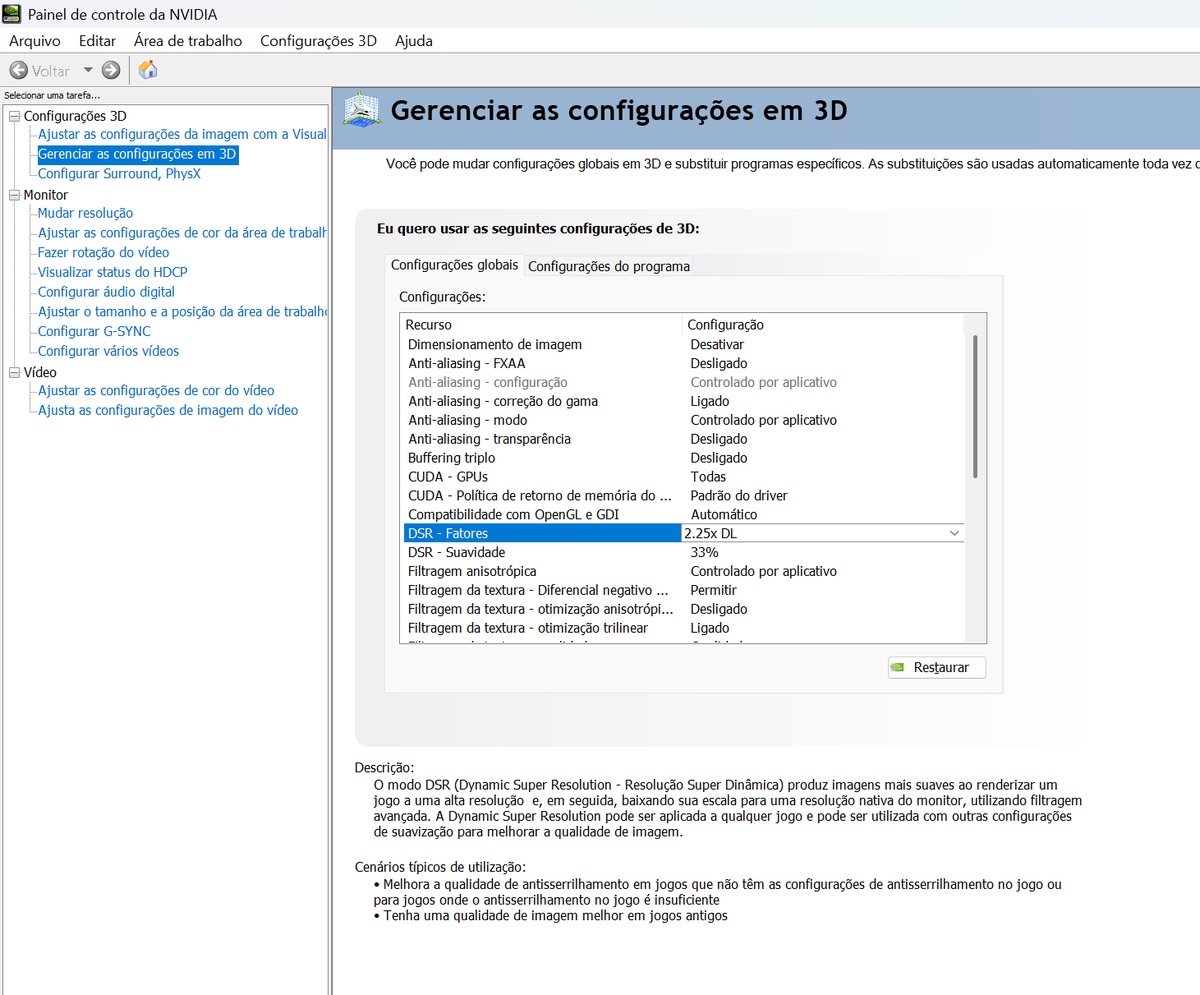Open Configurar G-SYNC
The height and width of the screenshot is (995, 1200).
click(94, 331)
